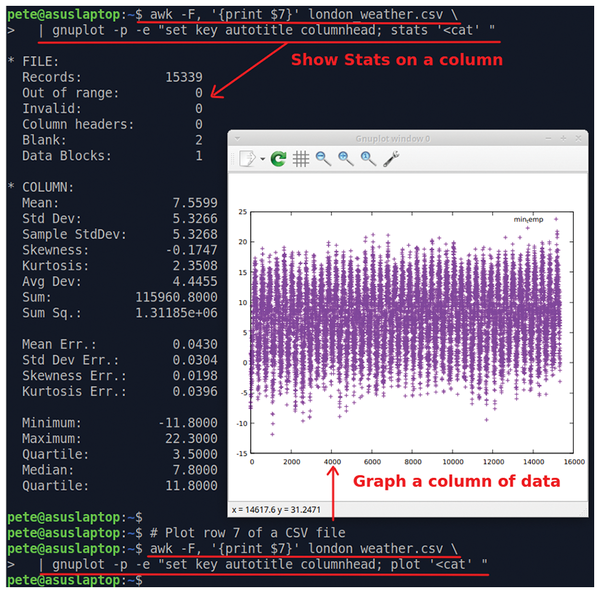The width and height of the screenshot is (600, 593).
Task: Click the Std Dev value 5.3266
Action: click(x=195, y=218)
